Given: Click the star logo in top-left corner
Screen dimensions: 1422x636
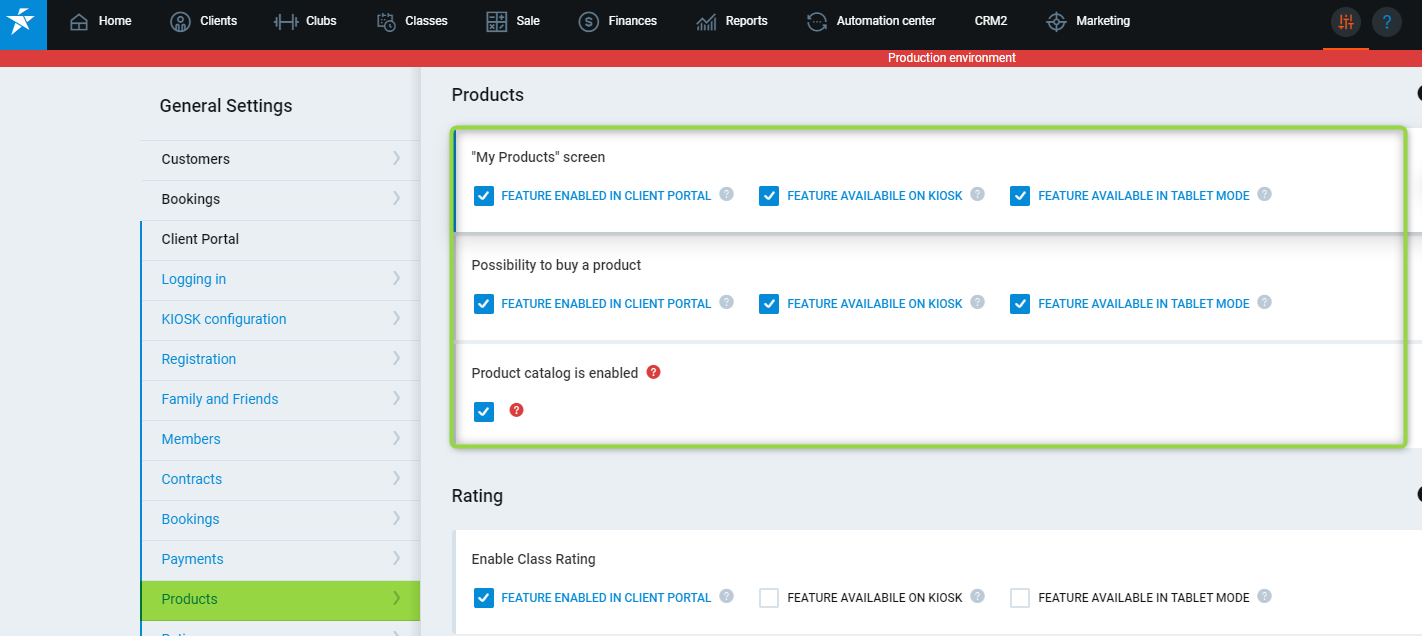Looking at the screenshot, I should coord(22,22).
